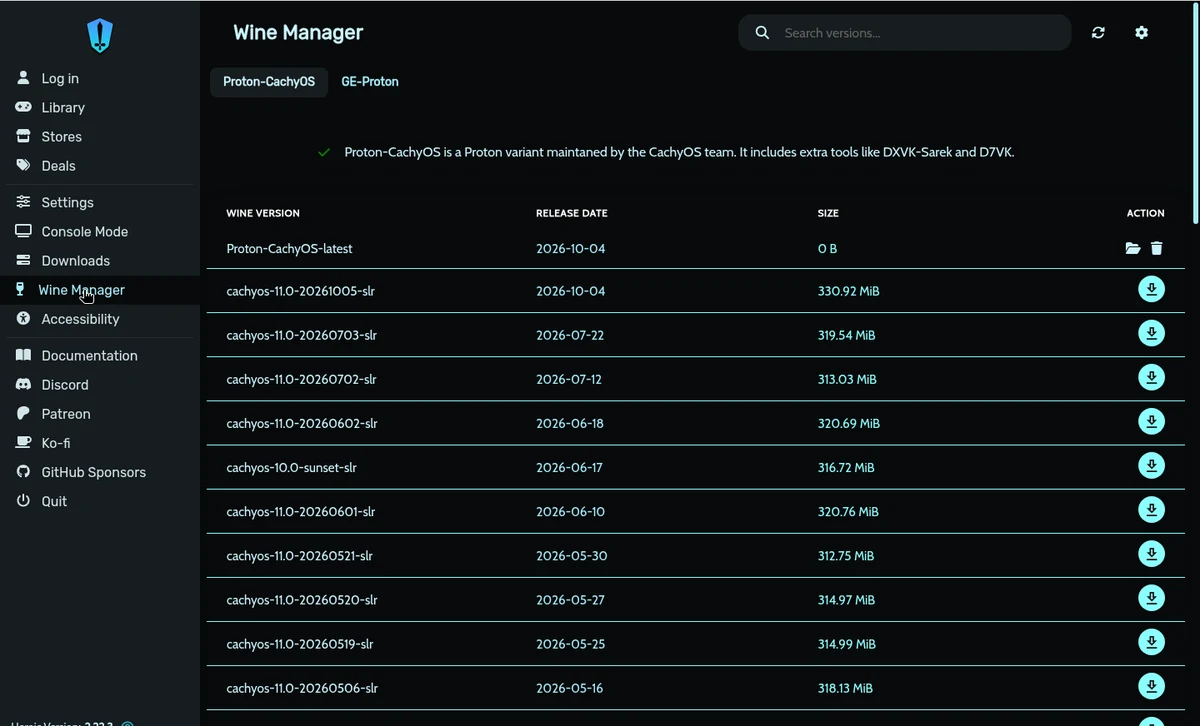Click the 318.13 MiB size value
This screenshot has height=726, width=1200.
845,688
